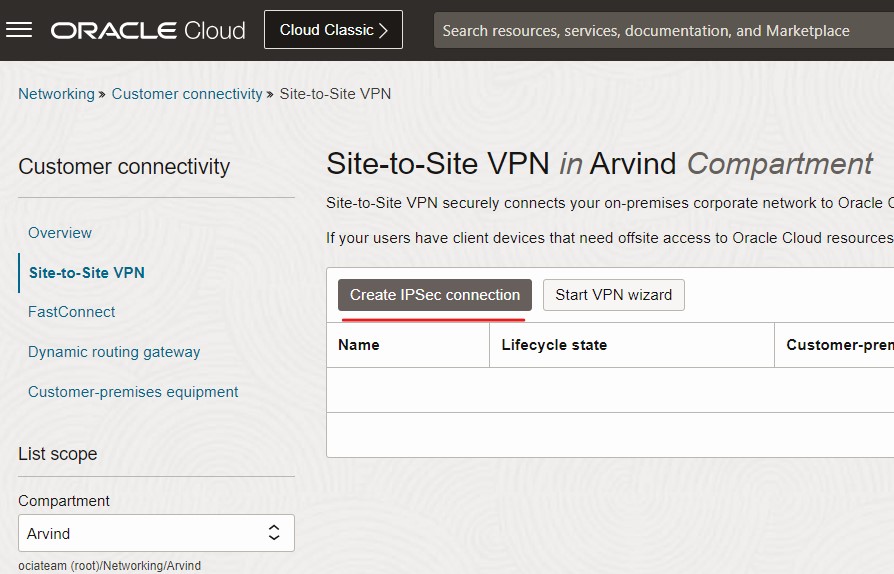Click the ociateam (root)/Networking/Arvind path text
The image size is (894, 574).
[x=110, y=566]
